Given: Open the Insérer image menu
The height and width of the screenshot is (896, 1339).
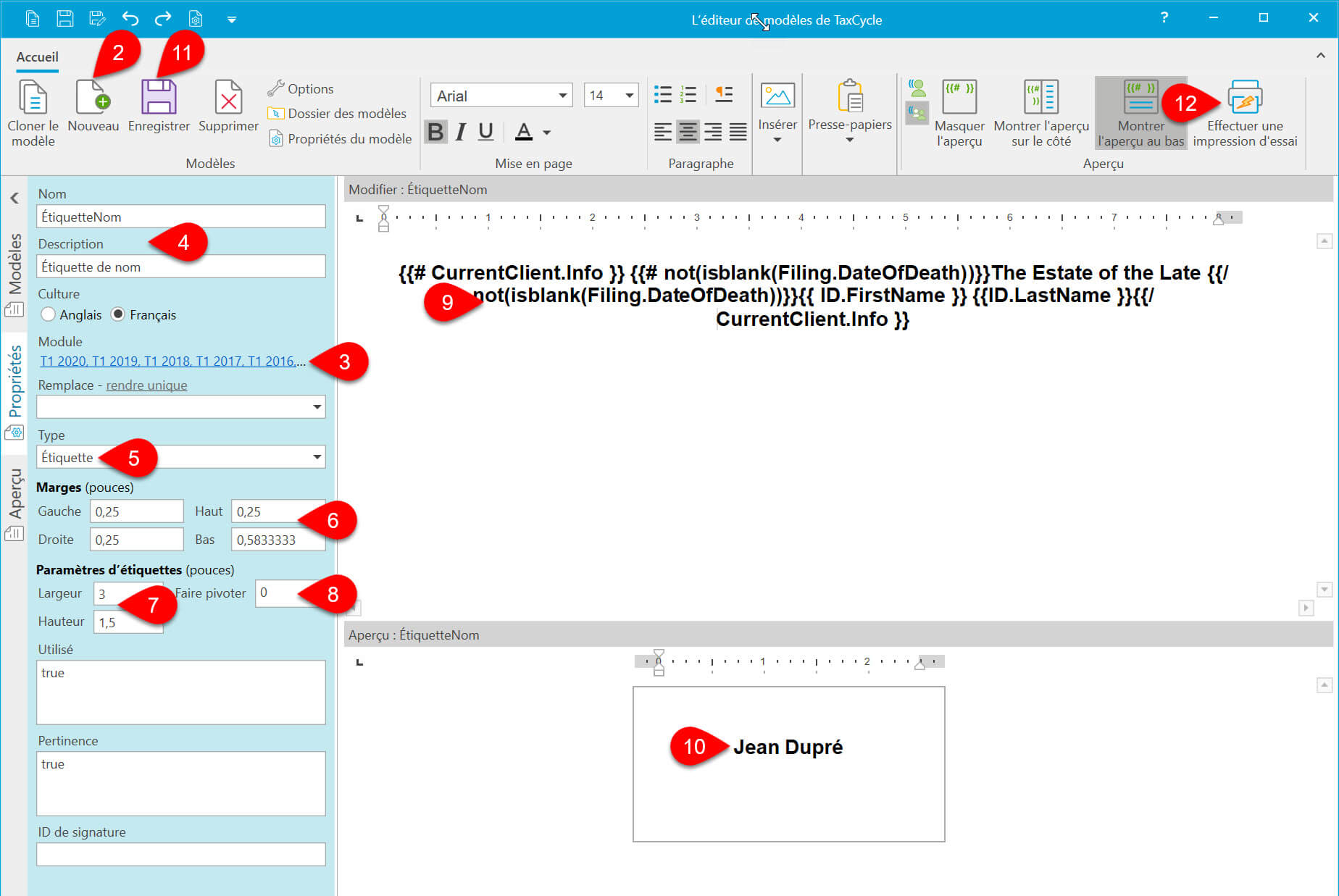Looking at the screenshot, I should click(777, 112).
